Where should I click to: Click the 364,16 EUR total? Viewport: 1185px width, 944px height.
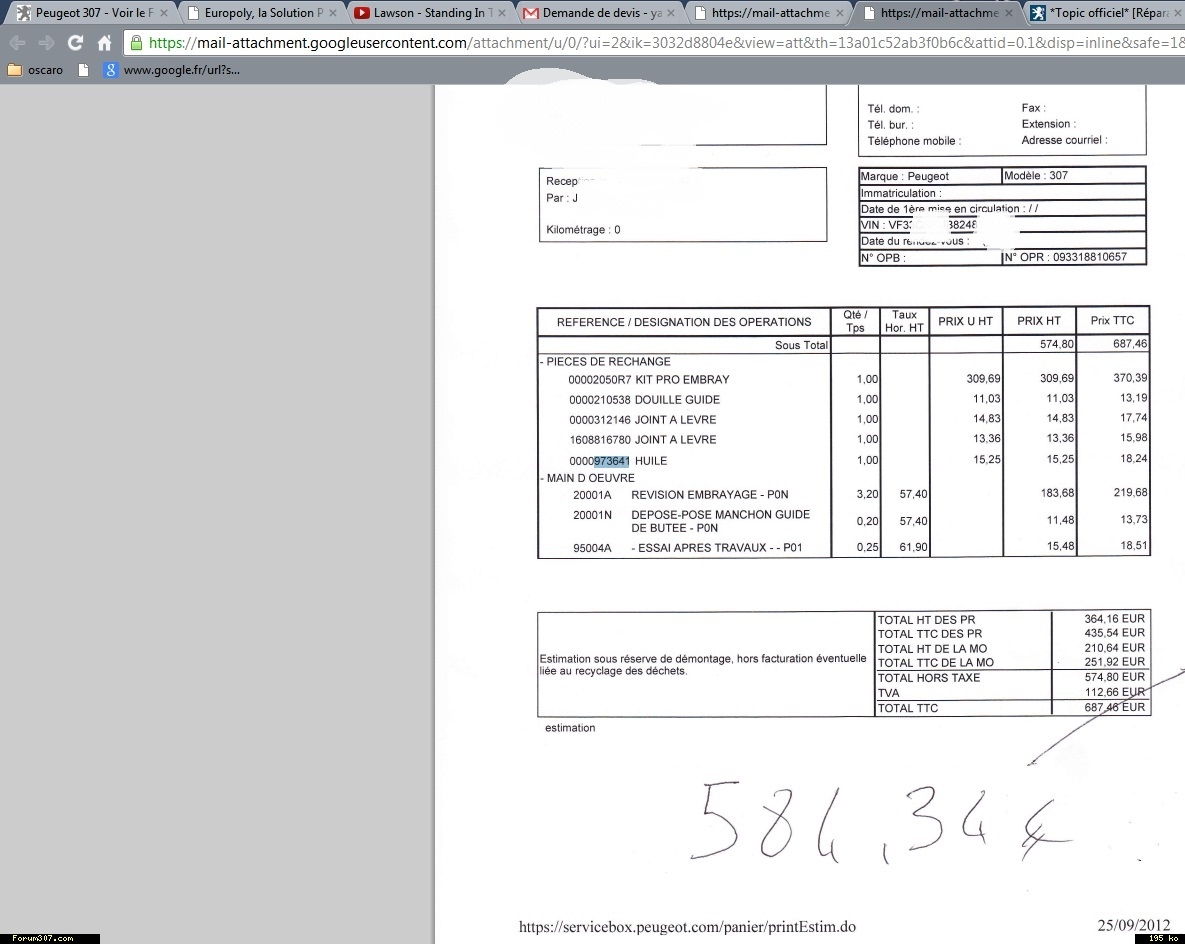[1114, 618]
